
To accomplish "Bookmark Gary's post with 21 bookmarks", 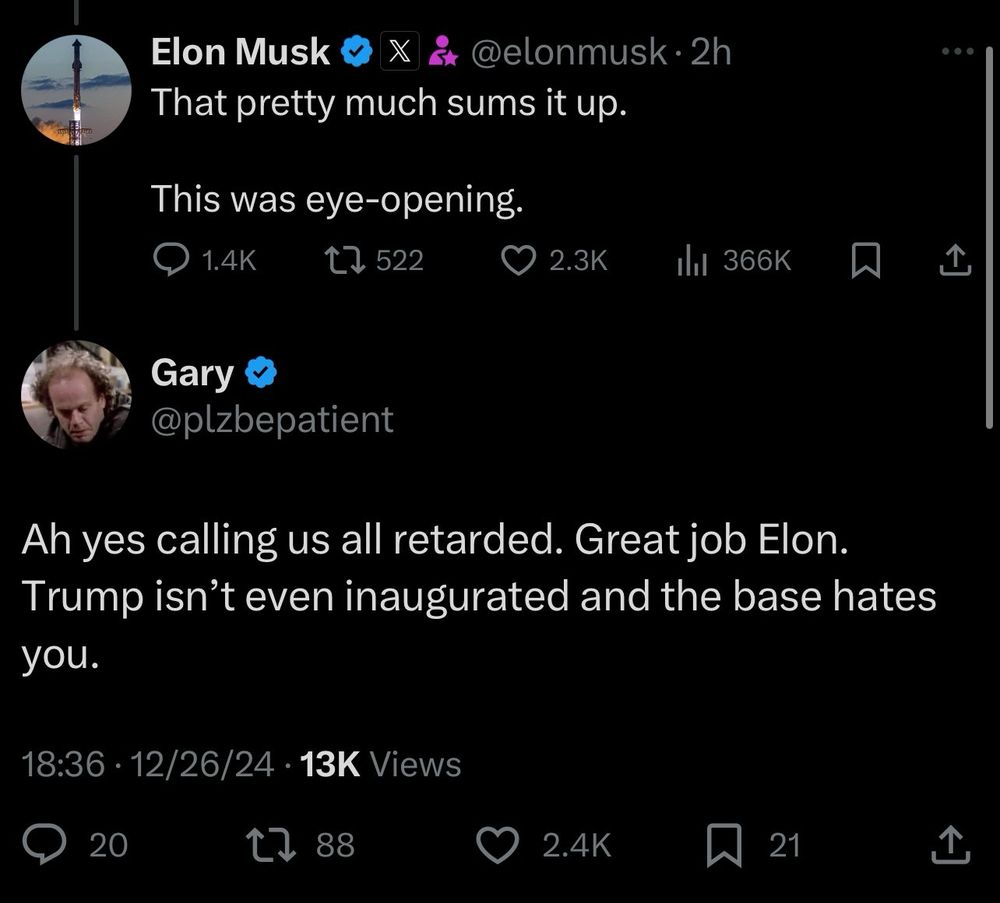I will pos(722,846).
